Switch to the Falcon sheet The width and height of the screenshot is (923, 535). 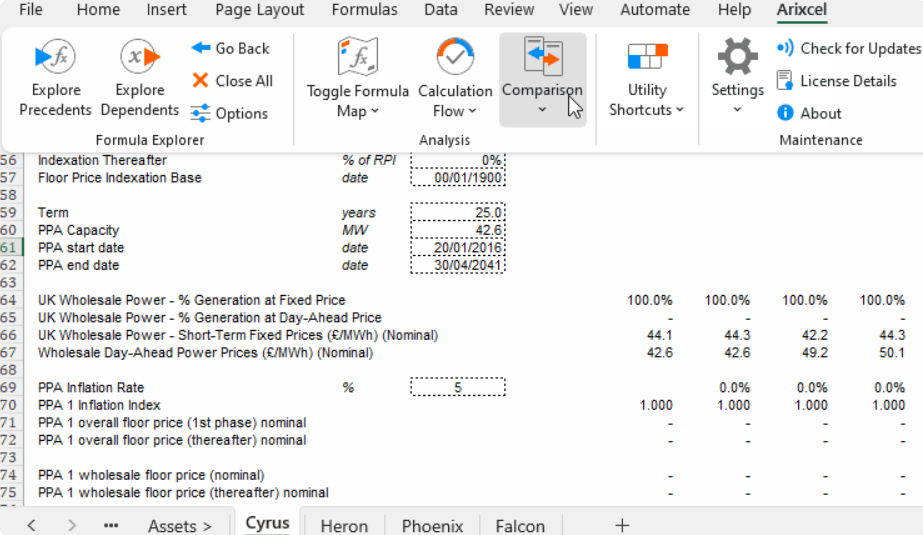click(520, 525)
